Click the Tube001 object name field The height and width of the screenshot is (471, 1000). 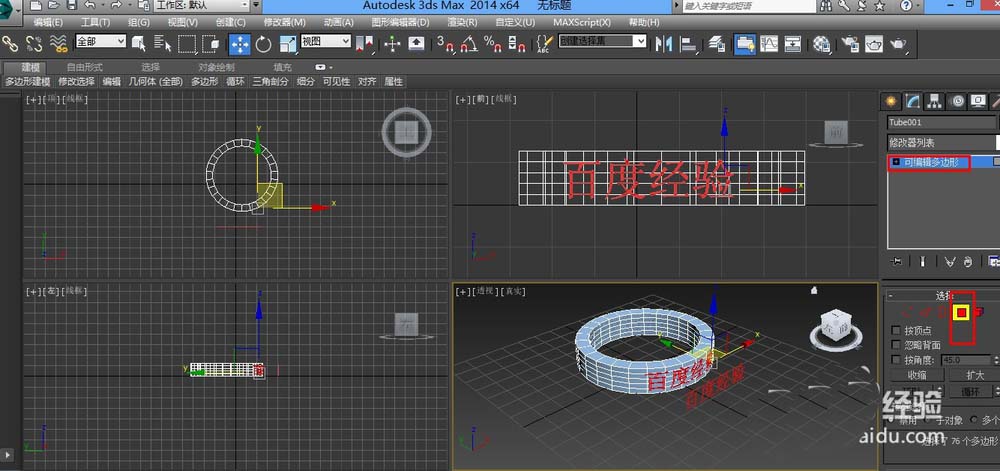[941, 122]
